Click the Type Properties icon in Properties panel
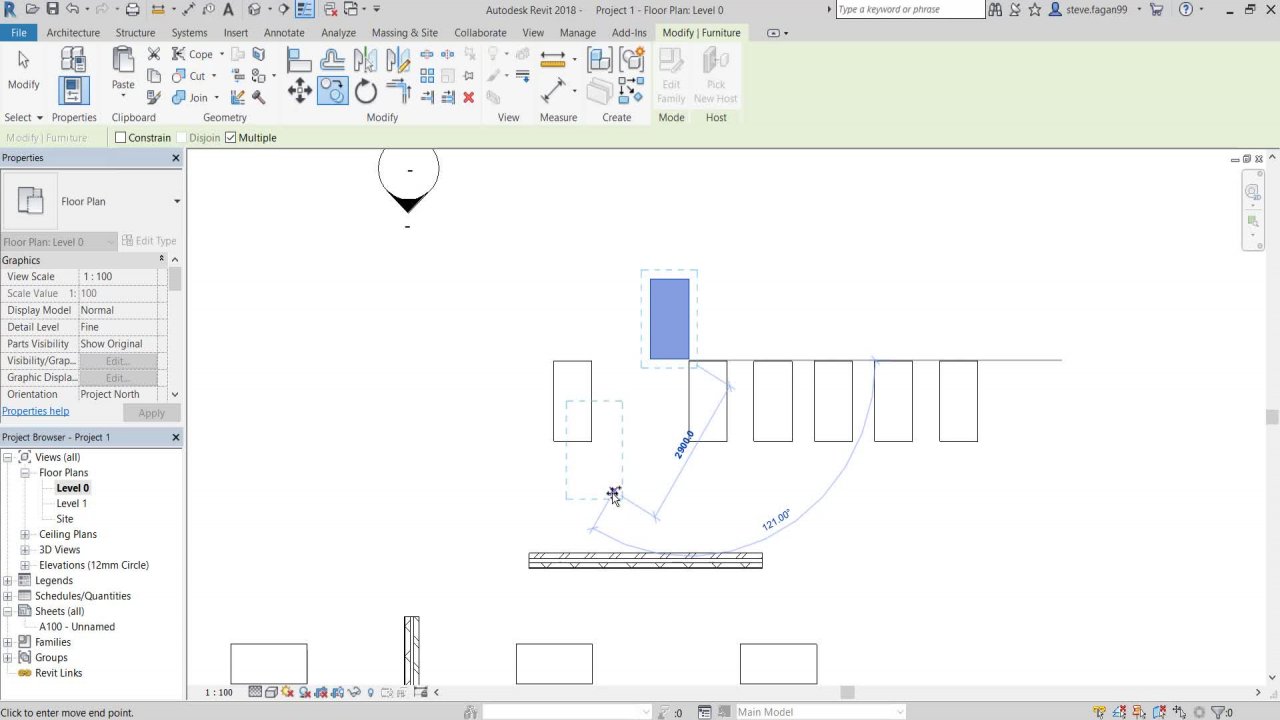1280x720 pixels. coord(73,59)
